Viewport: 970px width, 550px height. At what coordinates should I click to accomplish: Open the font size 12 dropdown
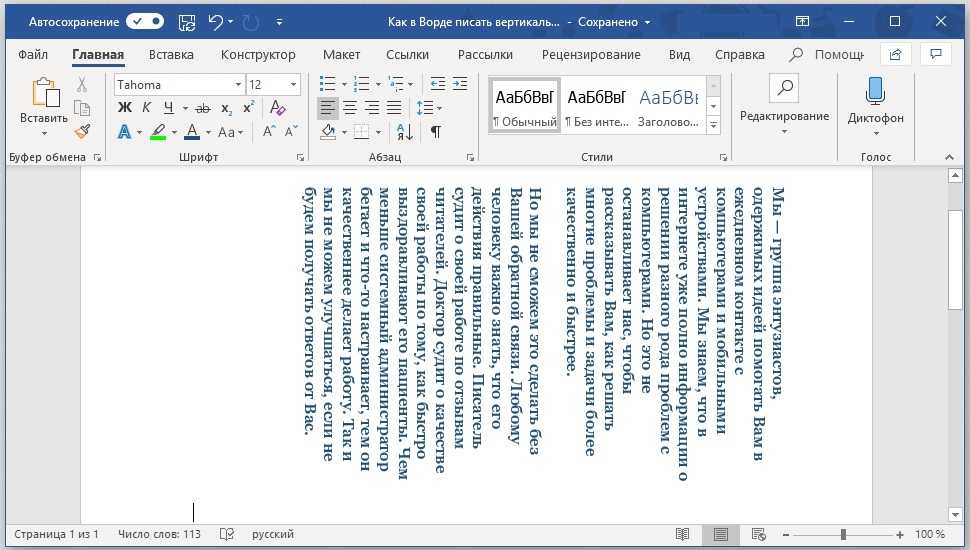[293, 85]
